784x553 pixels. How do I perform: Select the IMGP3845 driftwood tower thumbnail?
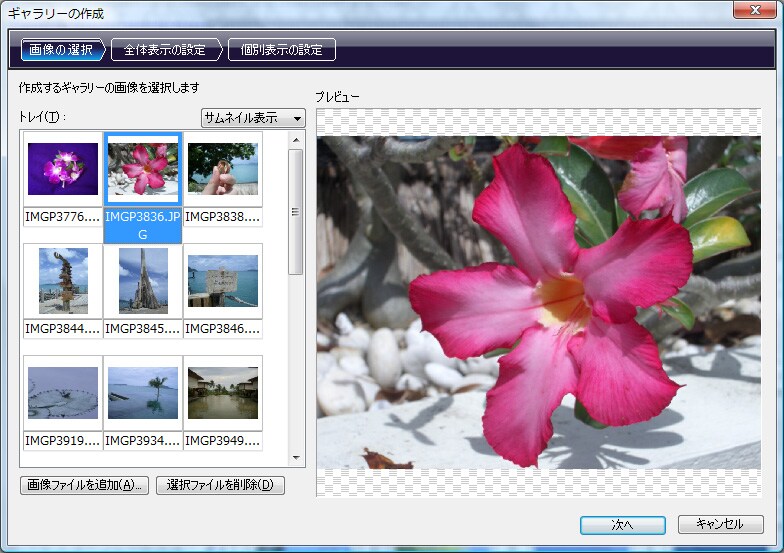click(x=143, y=281)
